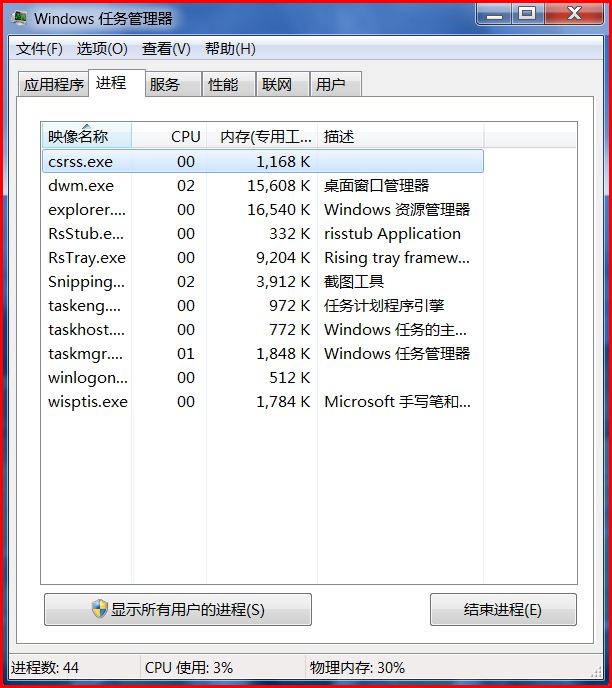The width and height of the screenshot is (612, 688).
Task: Select the winlogon... process
Action: point(263,377)
